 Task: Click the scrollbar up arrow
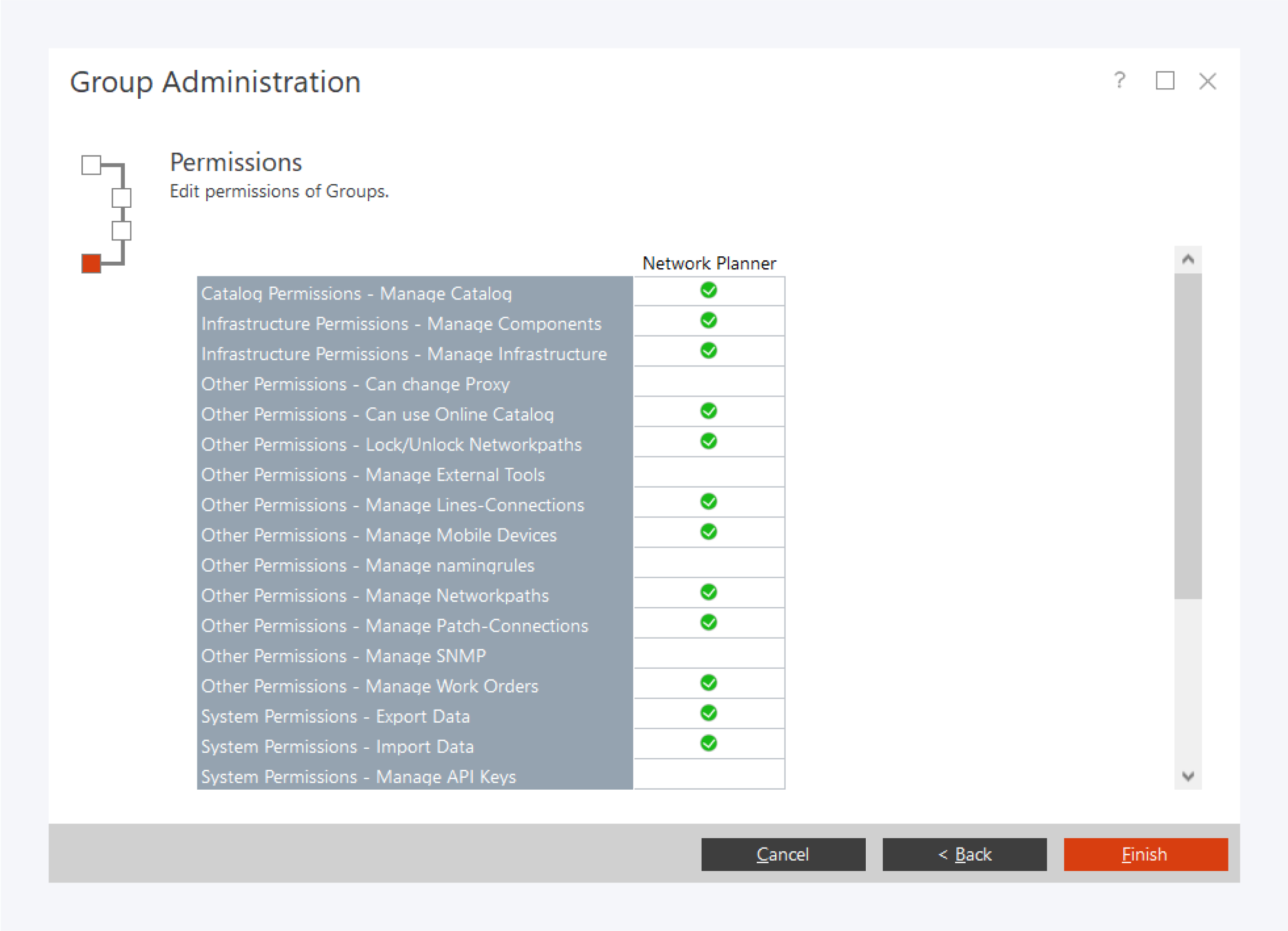point(1188,260)
